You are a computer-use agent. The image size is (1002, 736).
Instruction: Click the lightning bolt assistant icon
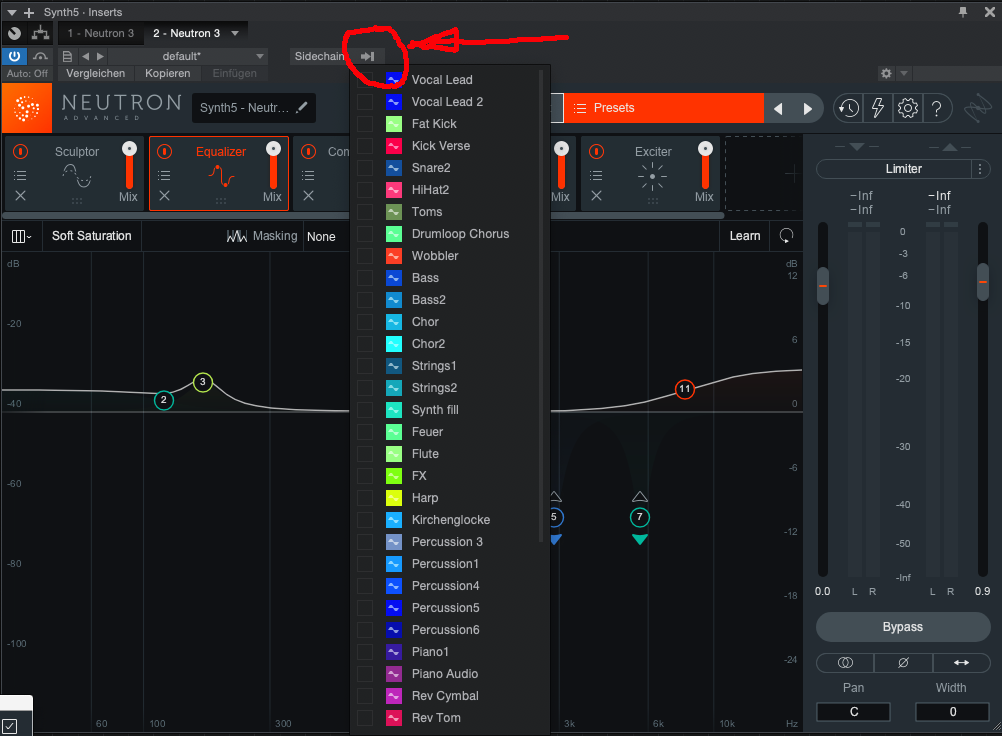click(878, 108)
